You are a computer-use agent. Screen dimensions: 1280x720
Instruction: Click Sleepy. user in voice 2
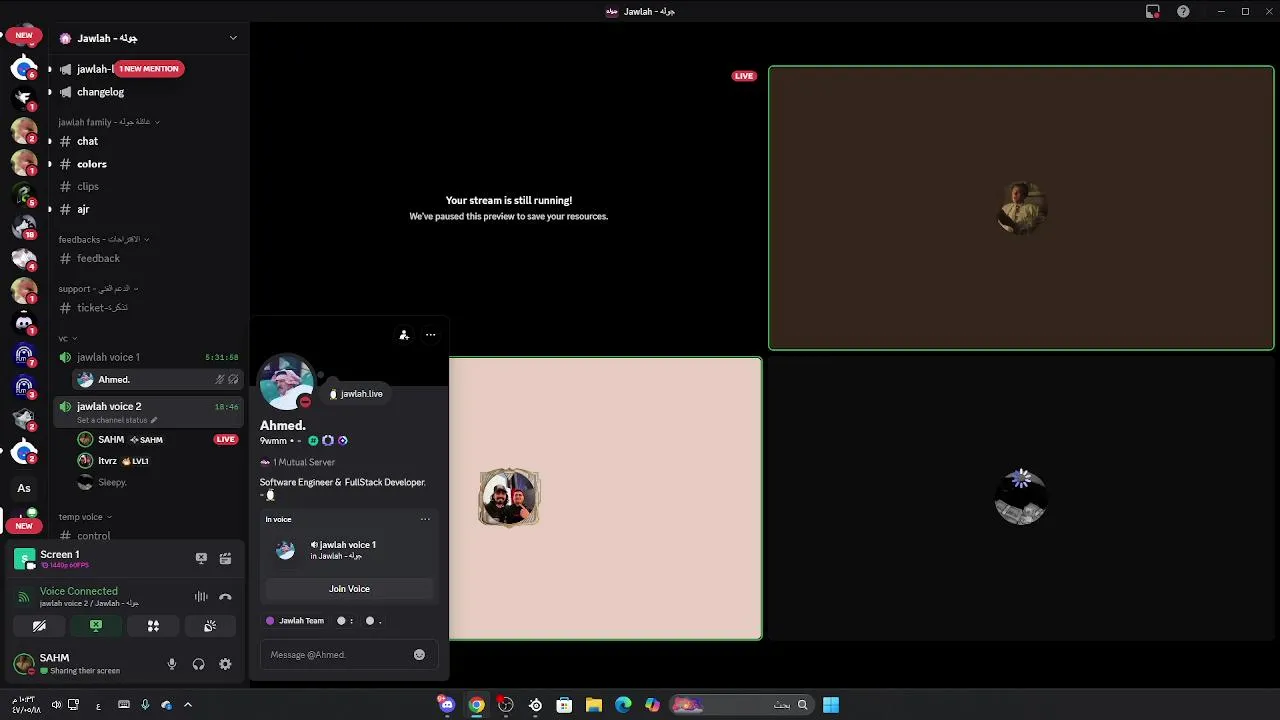click(158, 482)
